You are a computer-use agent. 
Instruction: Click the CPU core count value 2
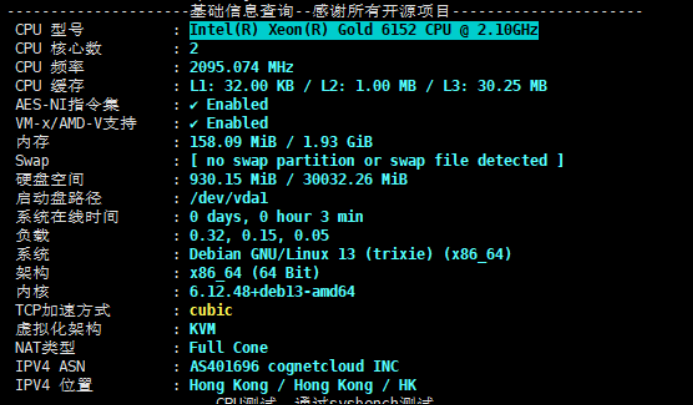[x=194, y=48]
